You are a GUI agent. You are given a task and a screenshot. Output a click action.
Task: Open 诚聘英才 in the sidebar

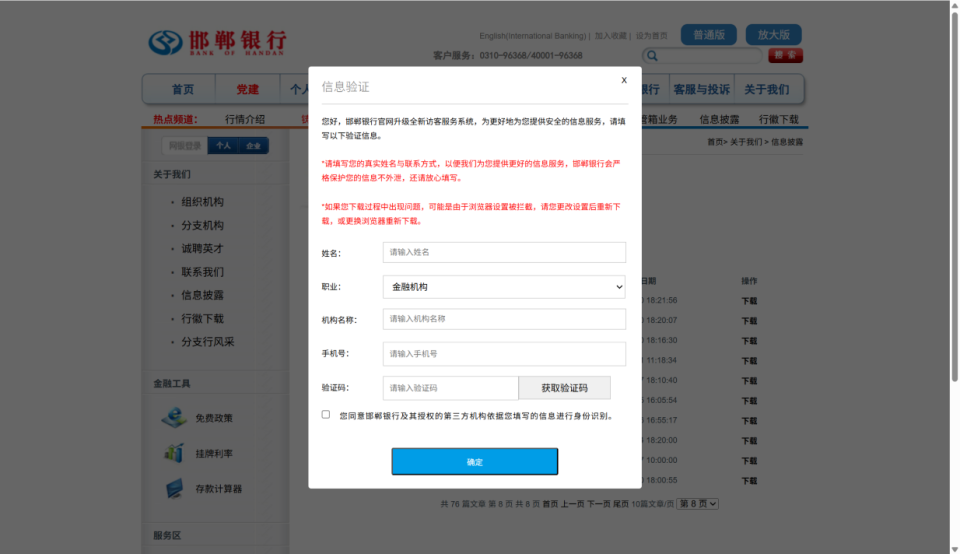(202, 249)
